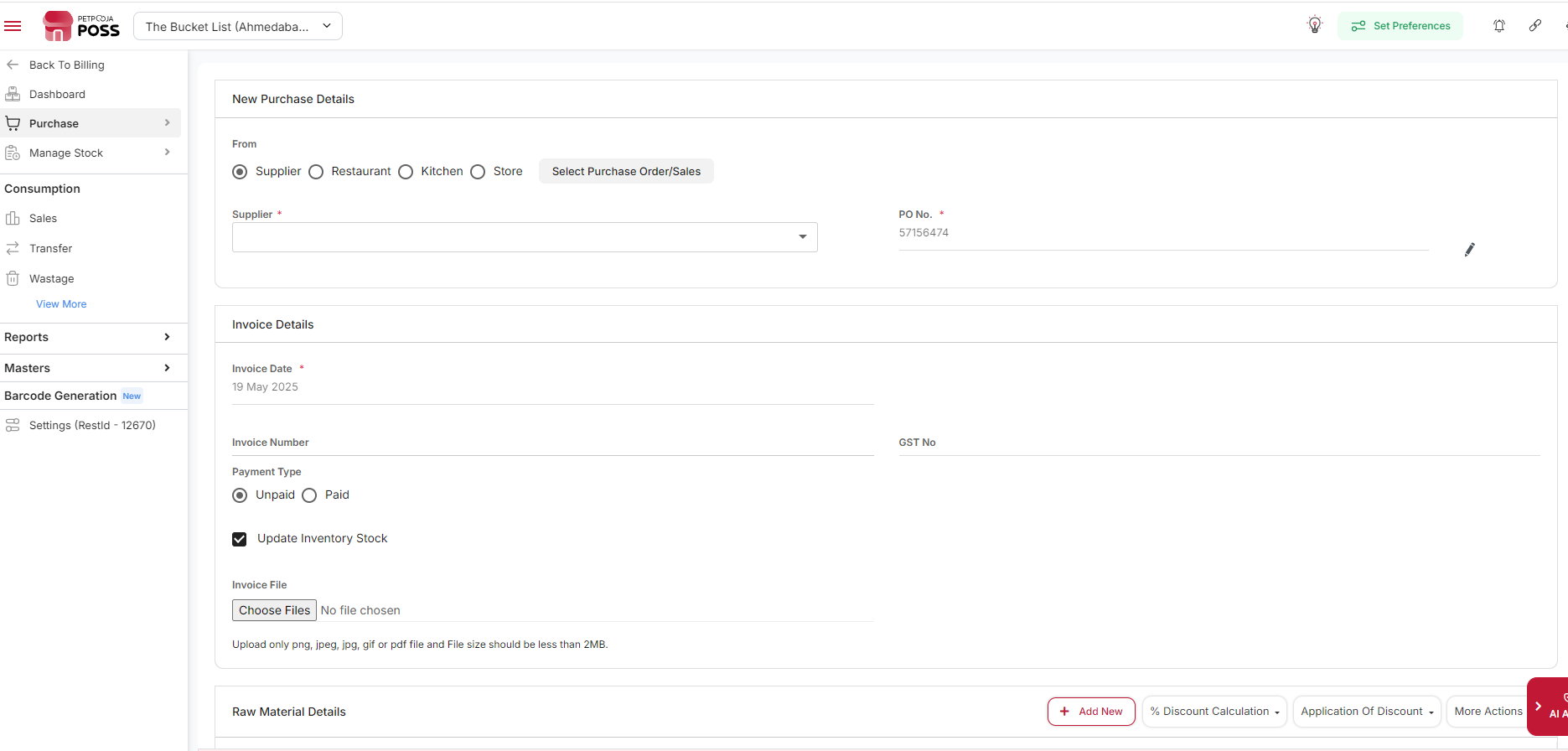Open % Discount Calculation dropdown

tap(1214, 712)
